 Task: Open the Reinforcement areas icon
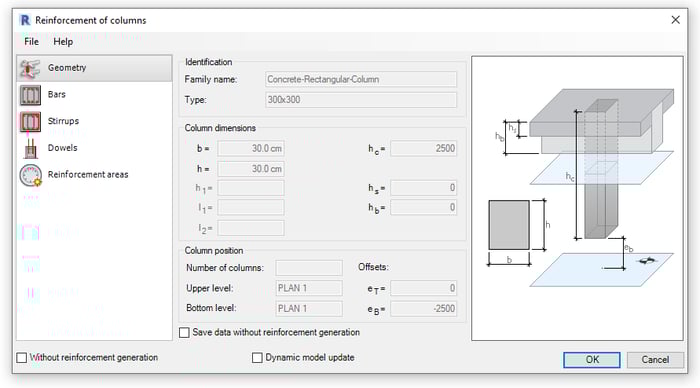click(x=30, y=175)
